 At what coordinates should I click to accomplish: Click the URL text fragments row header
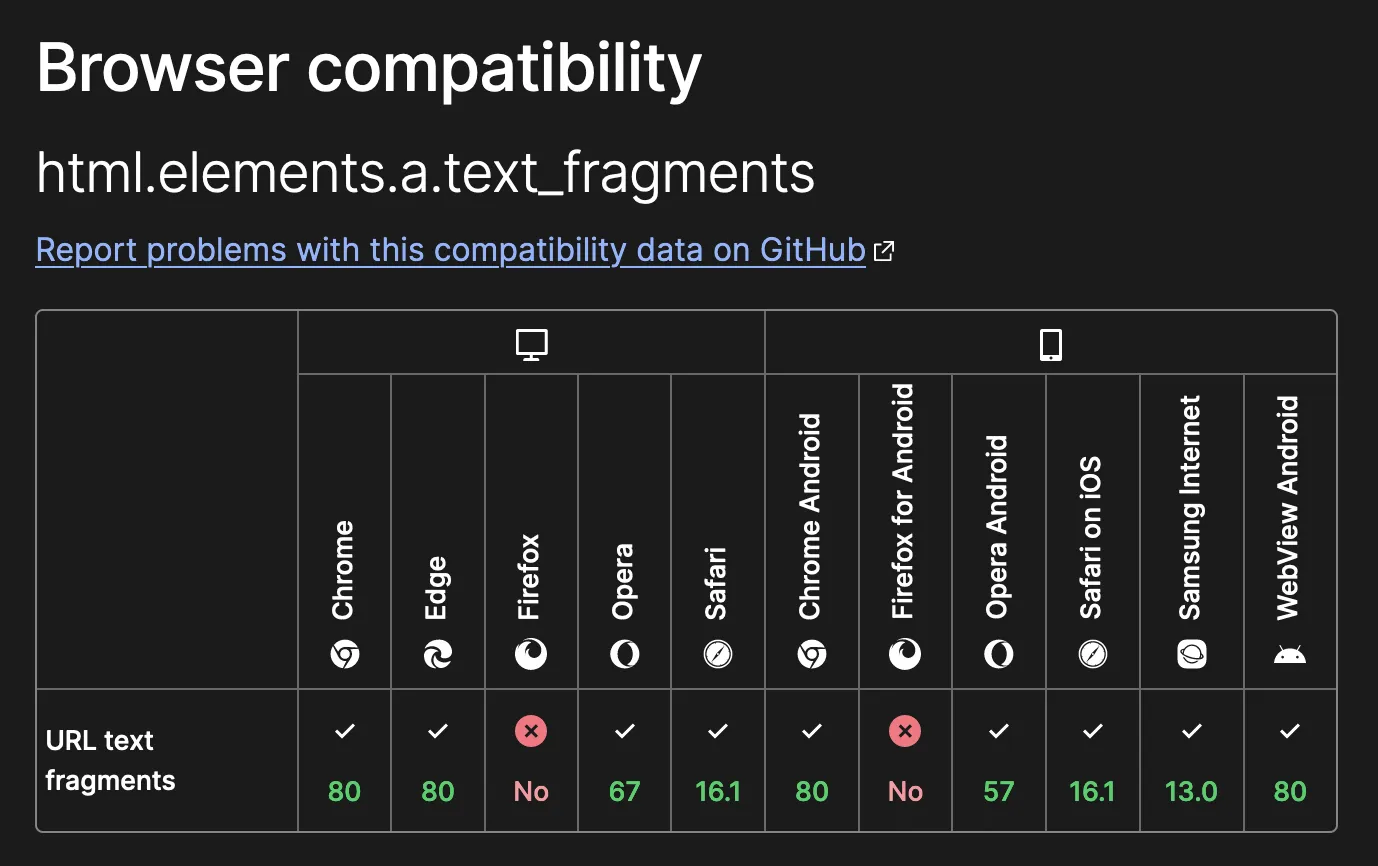coord(110,760)
